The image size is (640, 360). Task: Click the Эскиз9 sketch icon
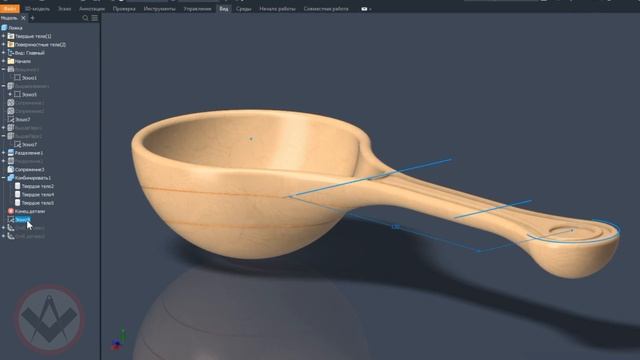[11, 220]
